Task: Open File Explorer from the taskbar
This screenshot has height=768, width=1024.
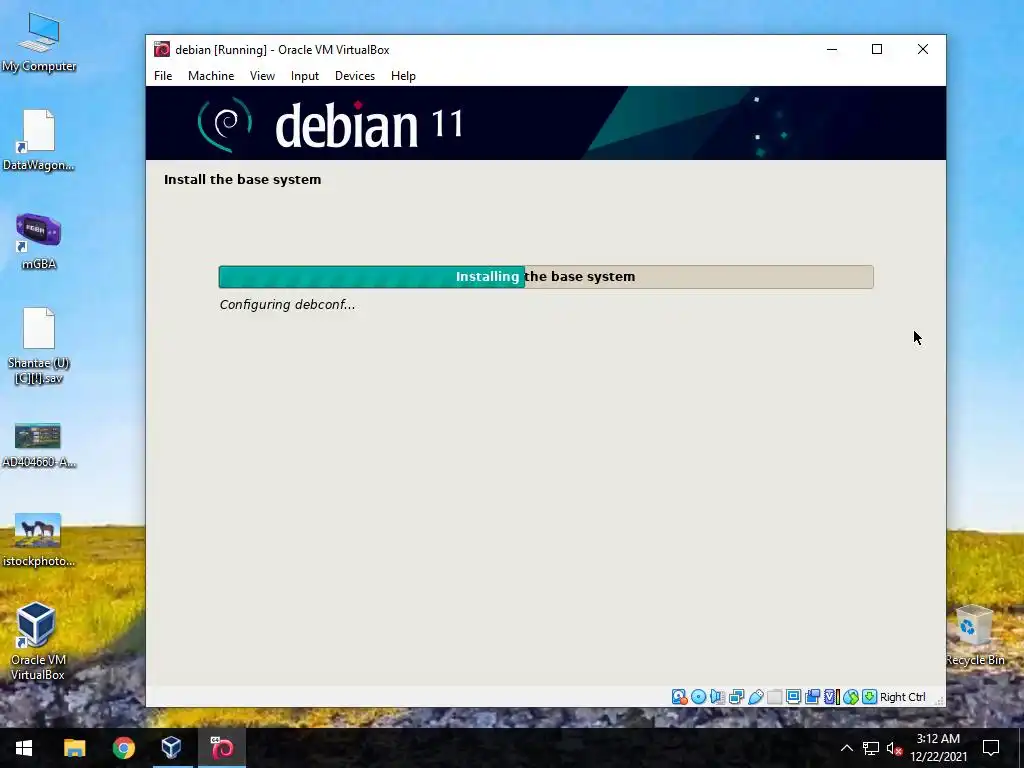Action: (x=74, y=748)
